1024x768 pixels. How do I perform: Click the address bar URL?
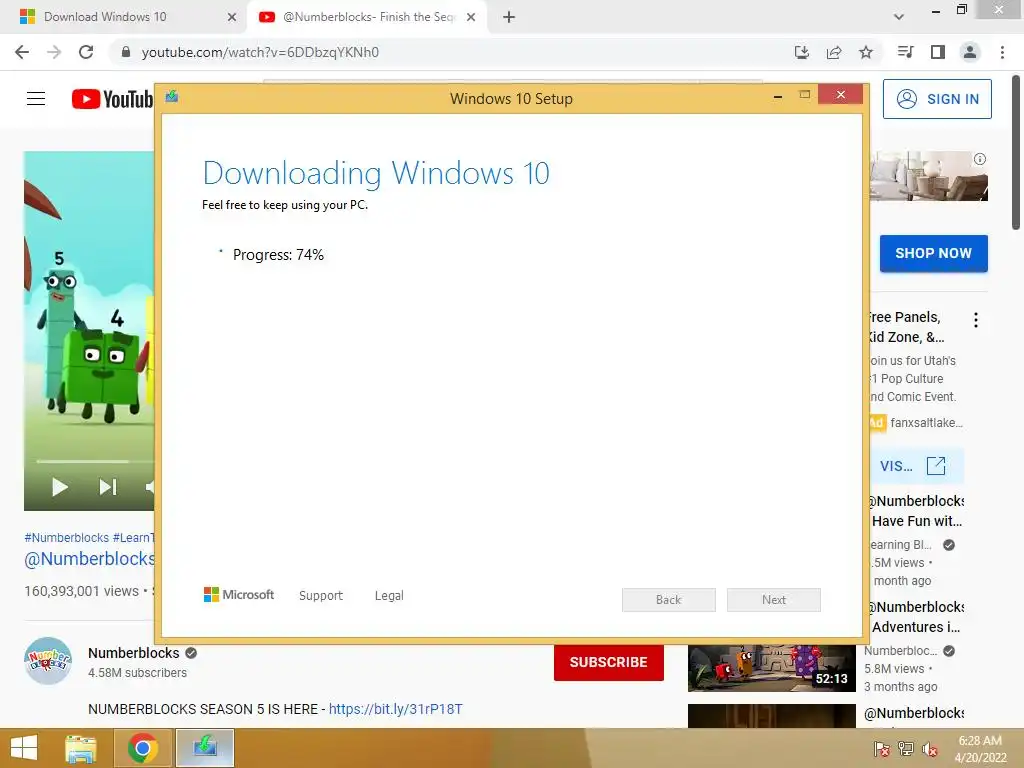point(260,52)
